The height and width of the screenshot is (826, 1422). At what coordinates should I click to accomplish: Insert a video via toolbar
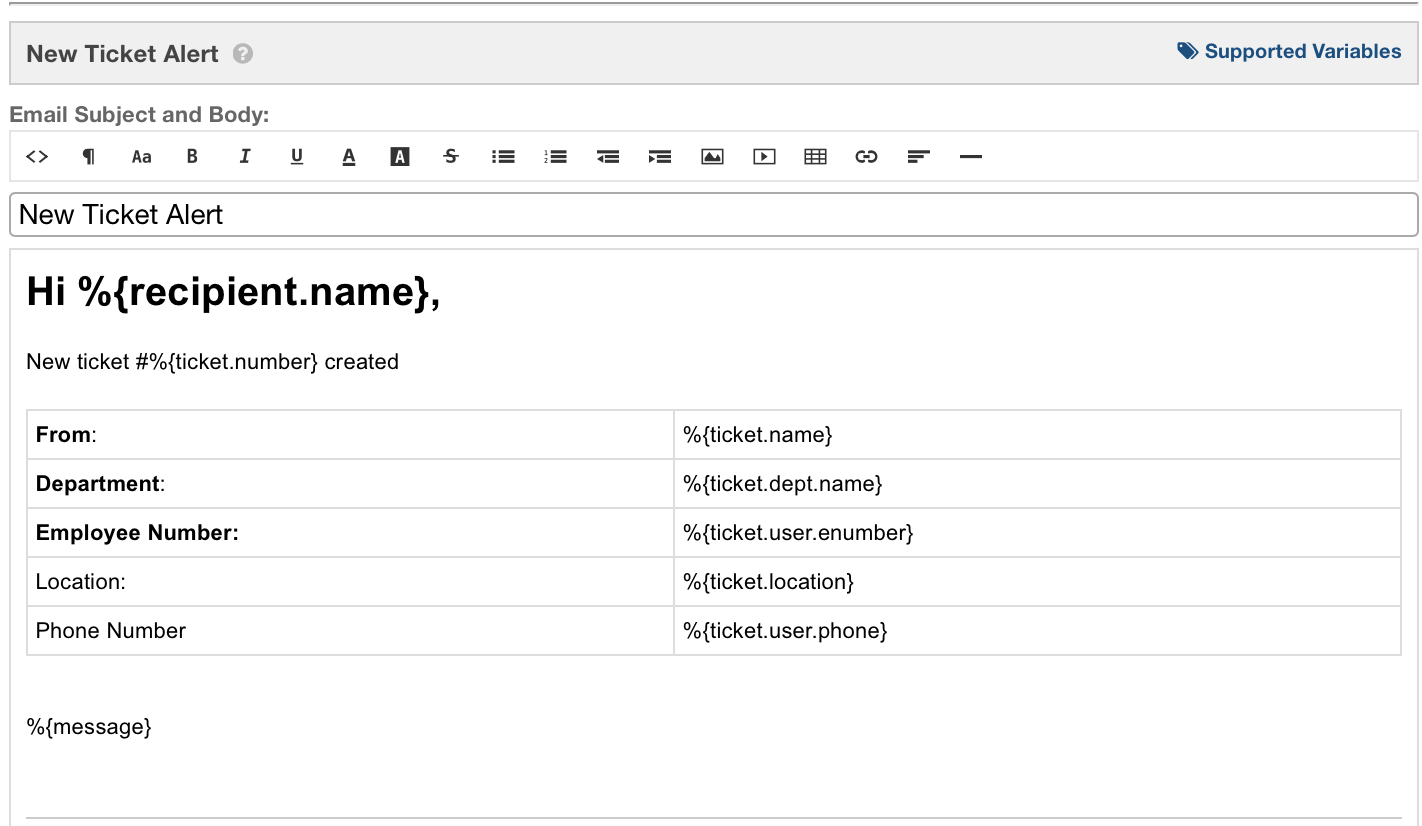[764, 156]
